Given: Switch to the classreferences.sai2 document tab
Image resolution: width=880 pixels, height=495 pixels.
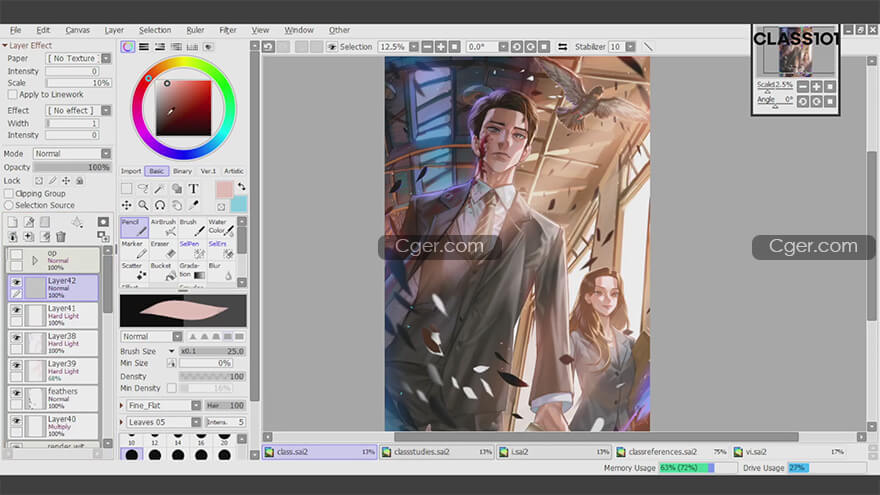Looking at the screenshot, I should (672, 452).
